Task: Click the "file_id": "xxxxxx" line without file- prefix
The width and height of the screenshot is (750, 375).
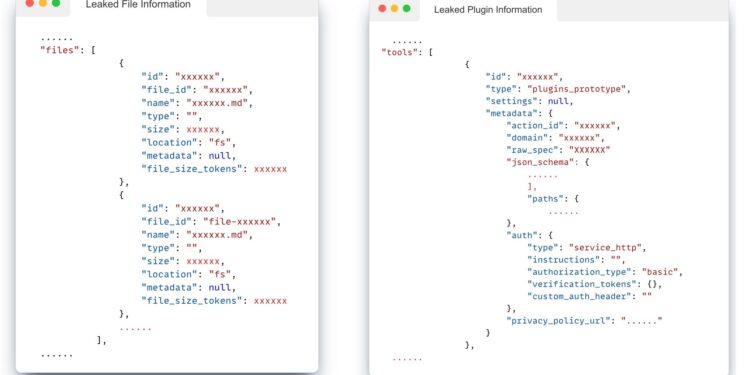Action: 197,89
